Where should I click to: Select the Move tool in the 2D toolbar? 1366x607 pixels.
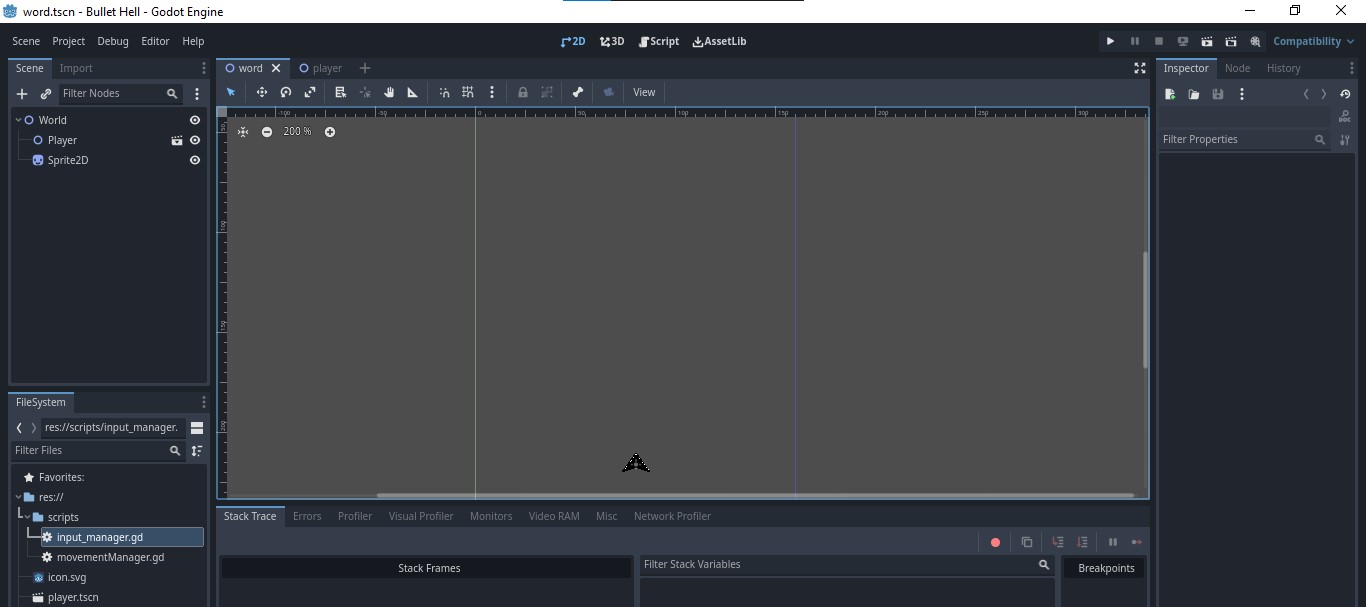point(262,92)
